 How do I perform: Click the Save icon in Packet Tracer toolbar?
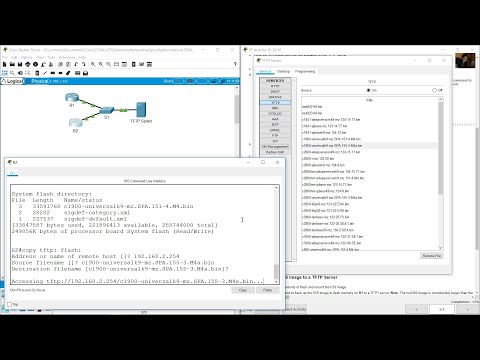20,64
